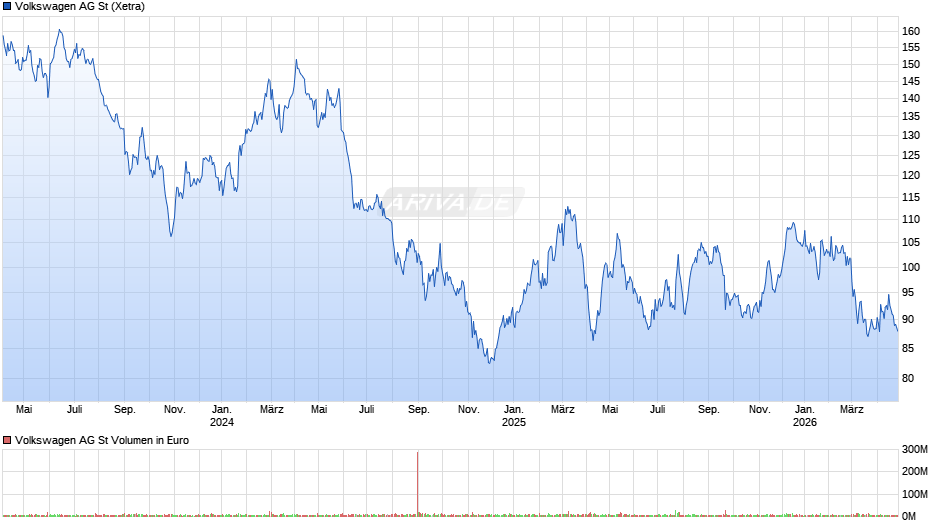Screen dimensions: 940x526
Task: Click the 105 price axis label
Action: (911, 243)
